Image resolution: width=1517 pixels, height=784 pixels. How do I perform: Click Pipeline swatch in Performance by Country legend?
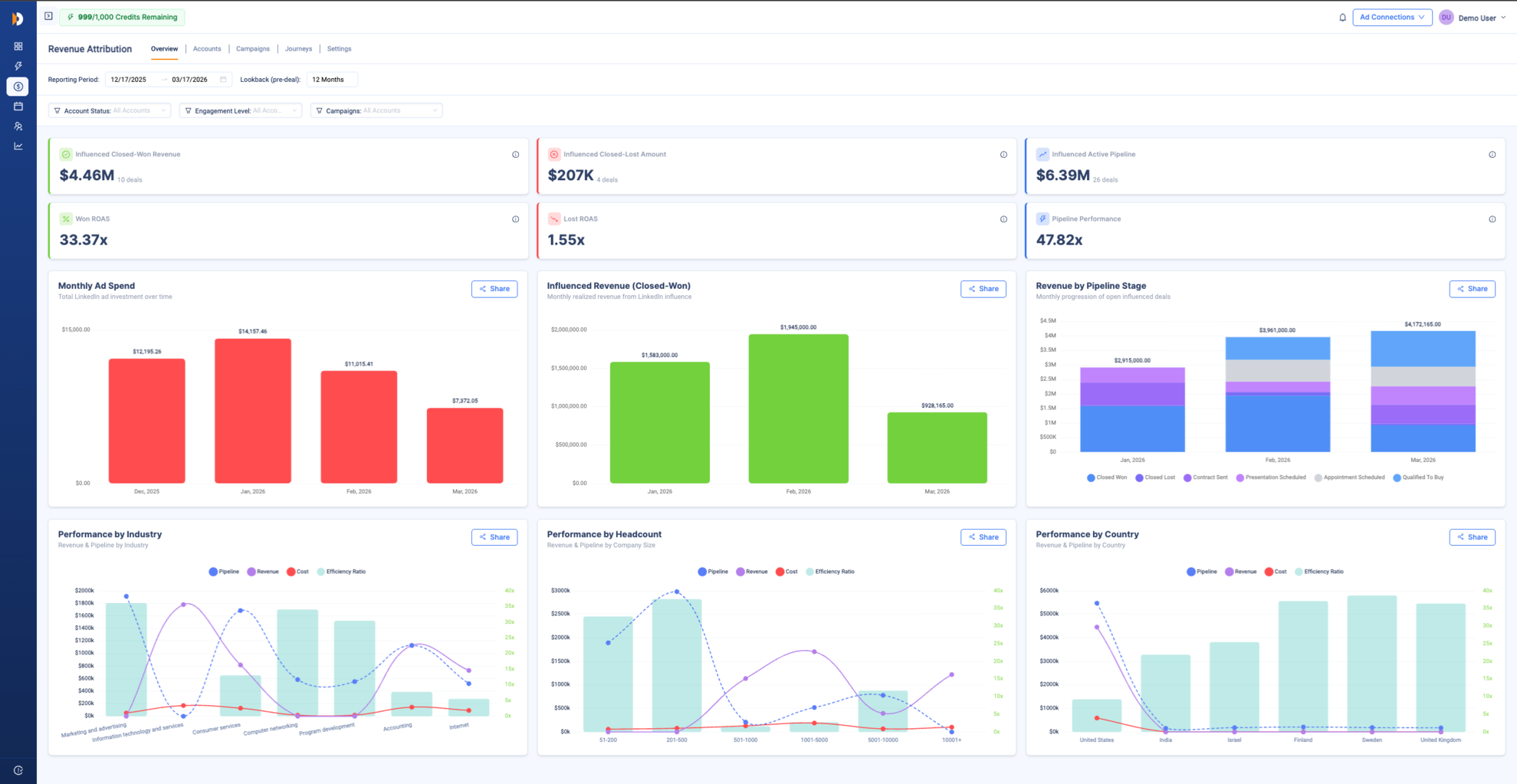(x=1190, y=572)
